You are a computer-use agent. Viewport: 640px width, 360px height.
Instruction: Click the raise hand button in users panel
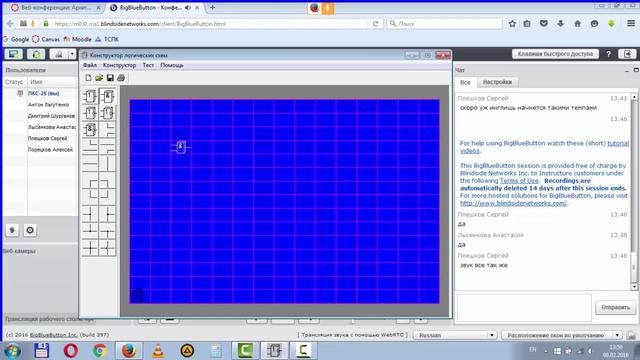click(x=12, y=230)
